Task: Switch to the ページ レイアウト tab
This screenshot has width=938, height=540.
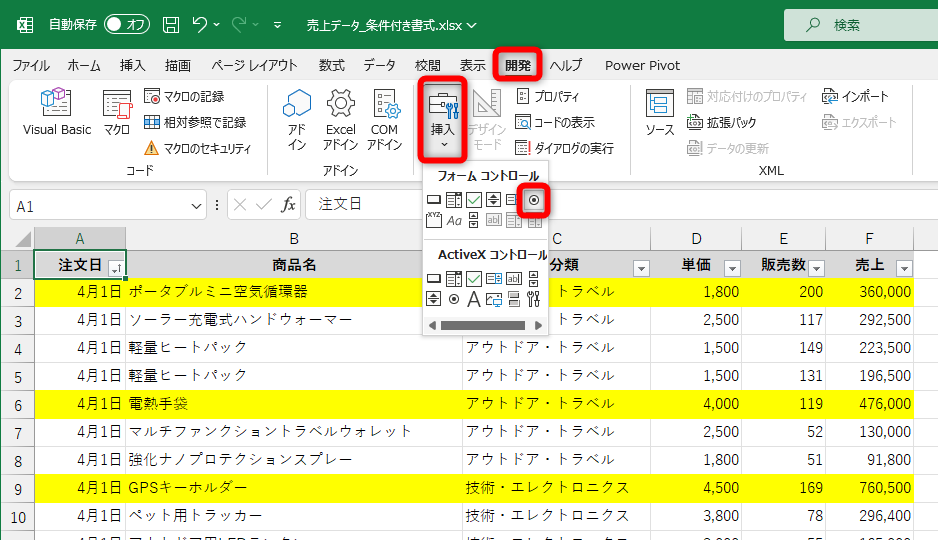Action: point(254,65)
